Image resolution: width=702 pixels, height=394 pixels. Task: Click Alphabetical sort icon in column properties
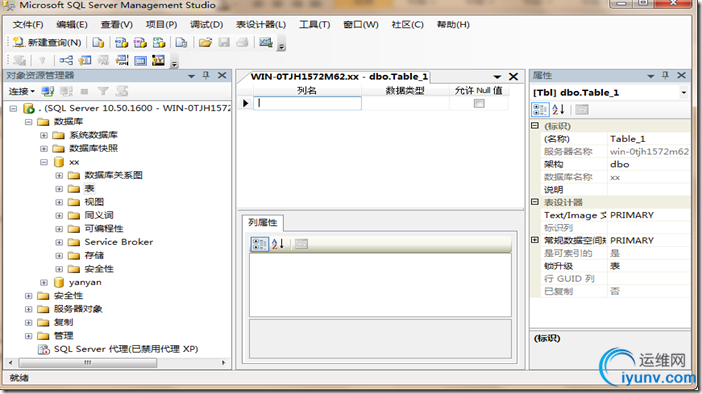278,244
